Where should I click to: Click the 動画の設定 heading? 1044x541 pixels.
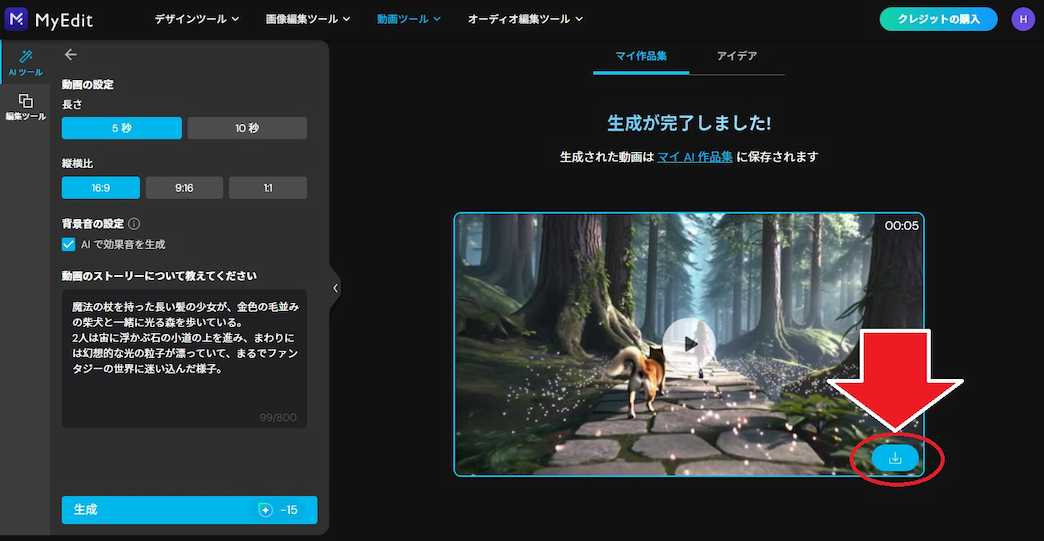pyautogui.click(x=87, y=85)
